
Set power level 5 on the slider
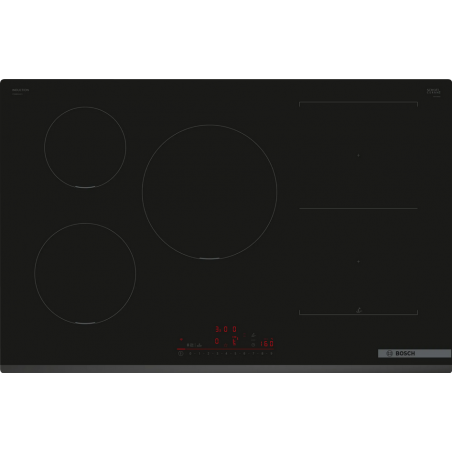tap(235, 353)
